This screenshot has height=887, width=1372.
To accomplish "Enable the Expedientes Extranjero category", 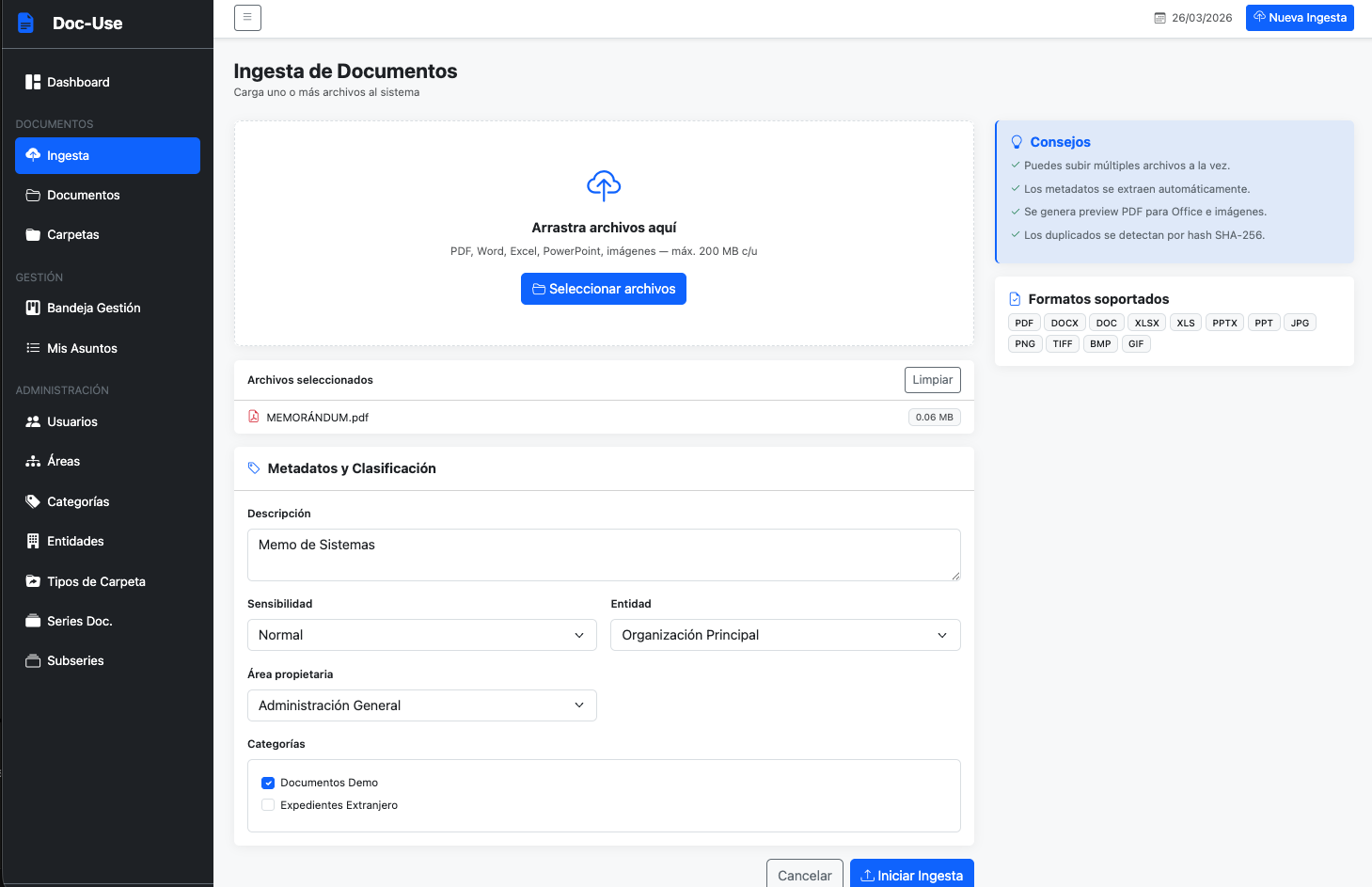I will coord(268,804).
